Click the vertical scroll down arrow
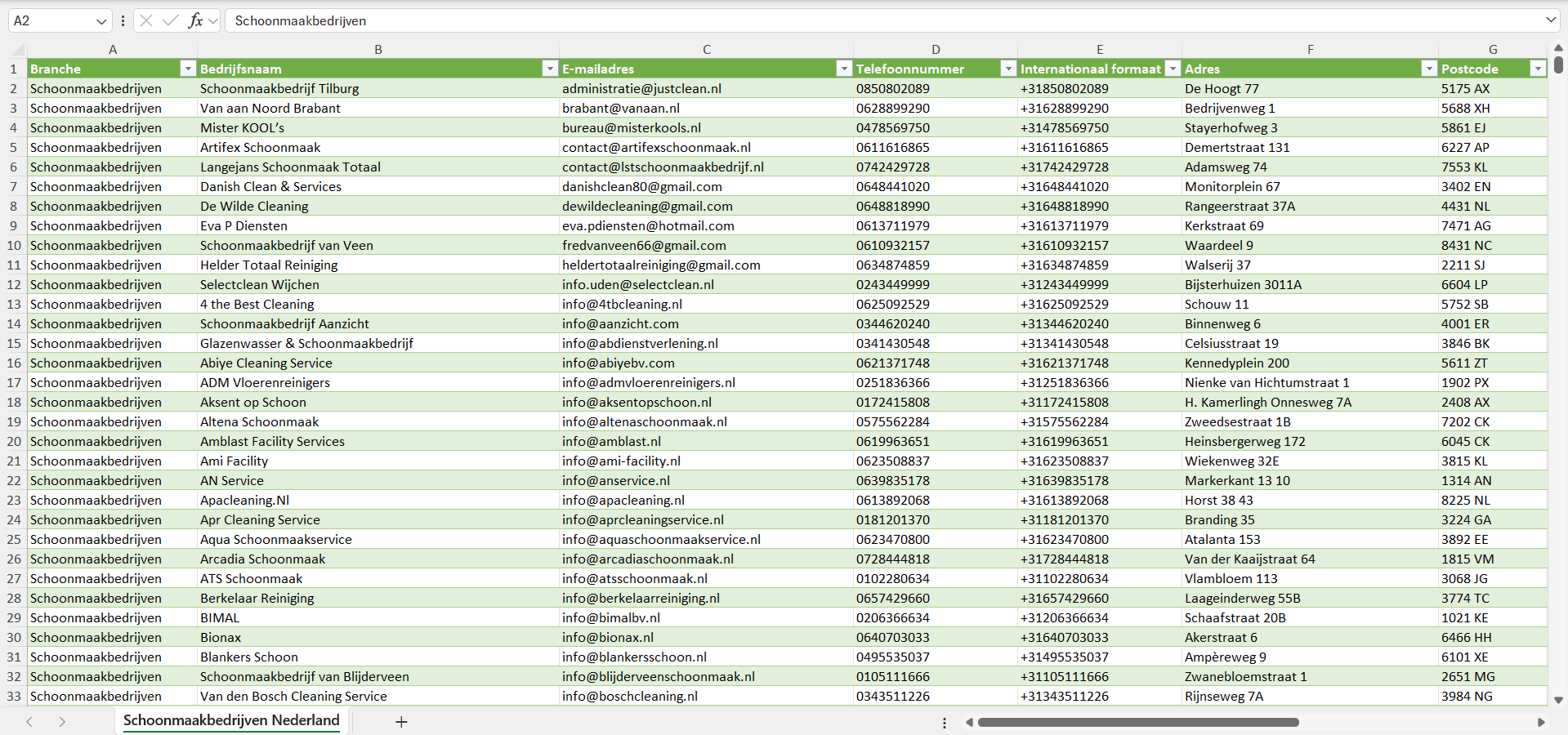The height and width of the screenshot is (735, 1568). [x=1558, y=700]
